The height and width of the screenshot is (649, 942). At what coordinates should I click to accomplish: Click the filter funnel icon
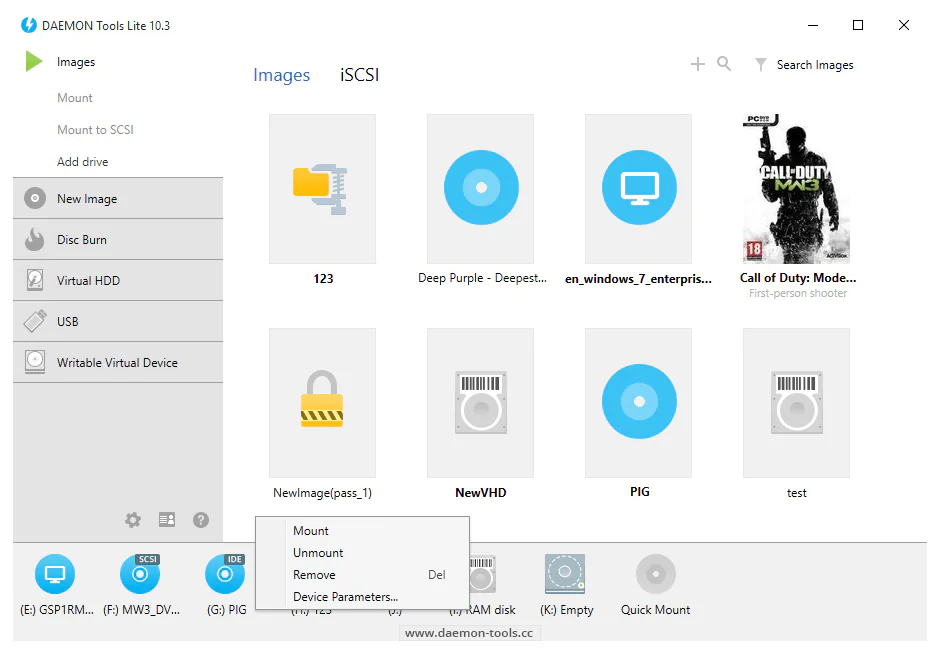pos(760,64)
